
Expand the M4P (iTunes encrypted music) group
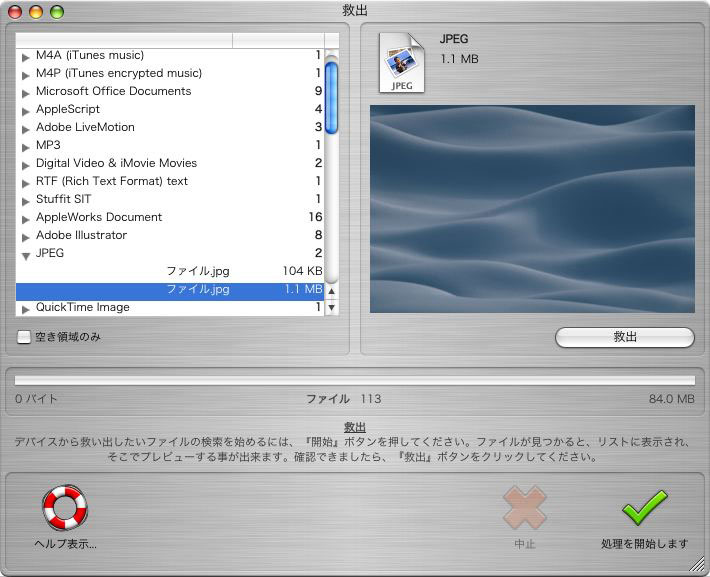pyautogui.click(x=26, y=75)
